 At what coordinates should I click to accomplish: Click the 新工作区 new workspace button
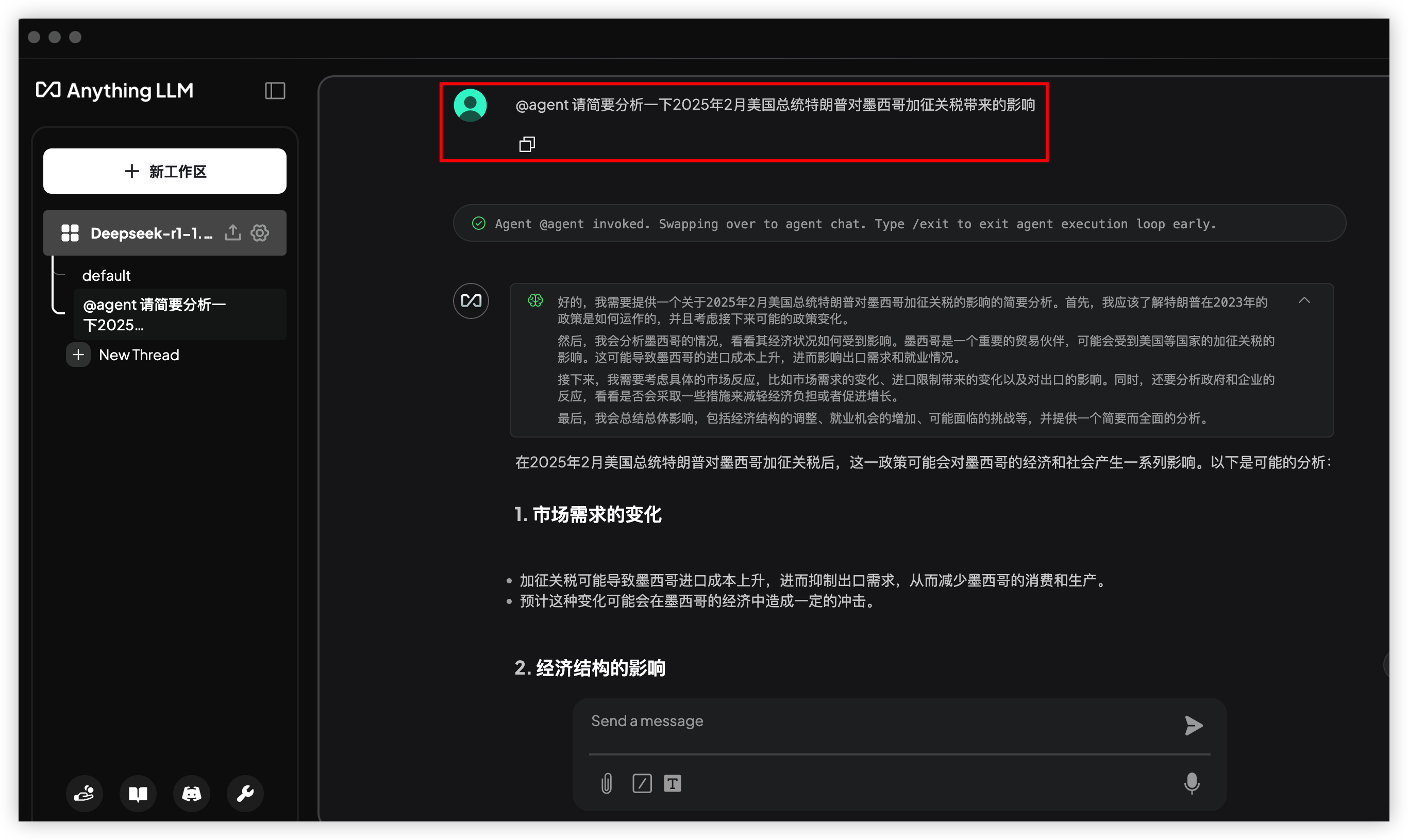[x=165, y=172]
